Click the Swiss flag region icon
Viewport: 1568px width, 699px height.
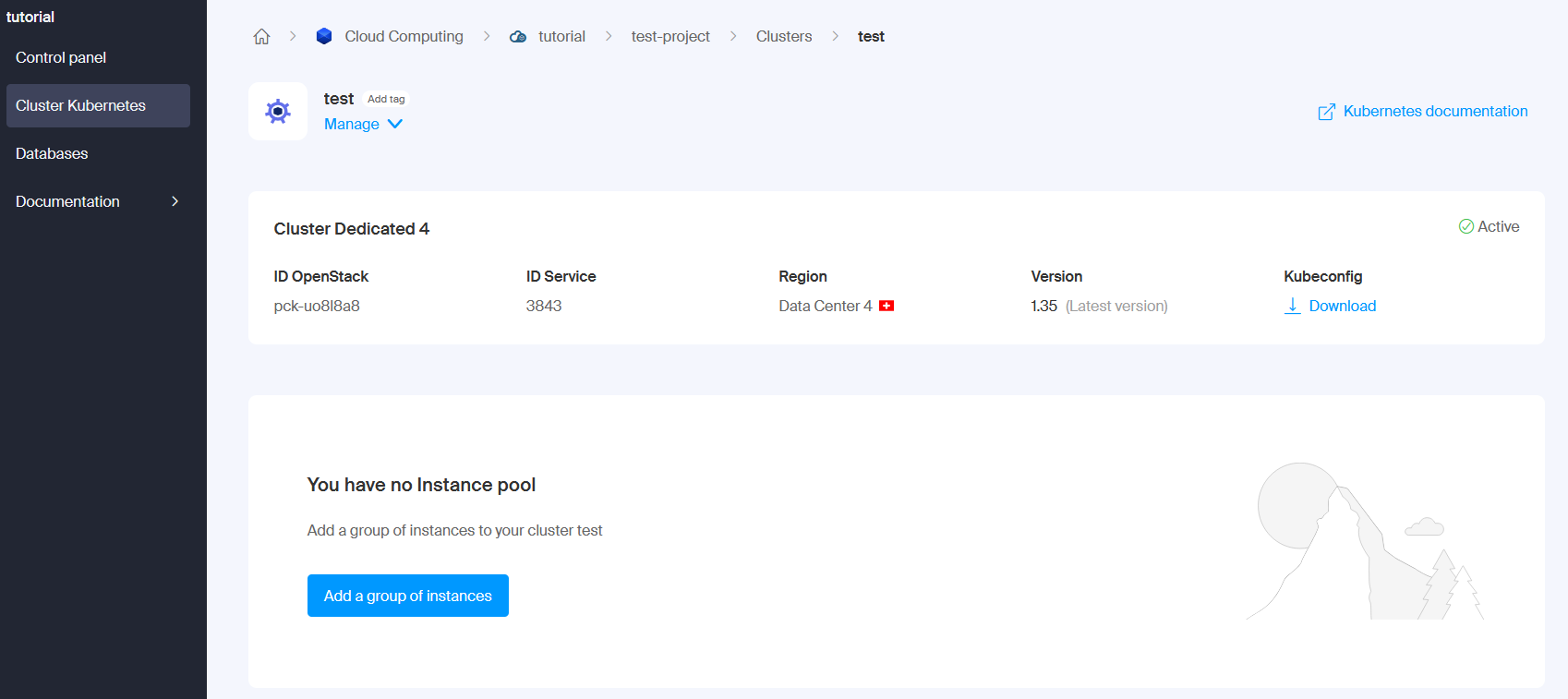(887, 306)
